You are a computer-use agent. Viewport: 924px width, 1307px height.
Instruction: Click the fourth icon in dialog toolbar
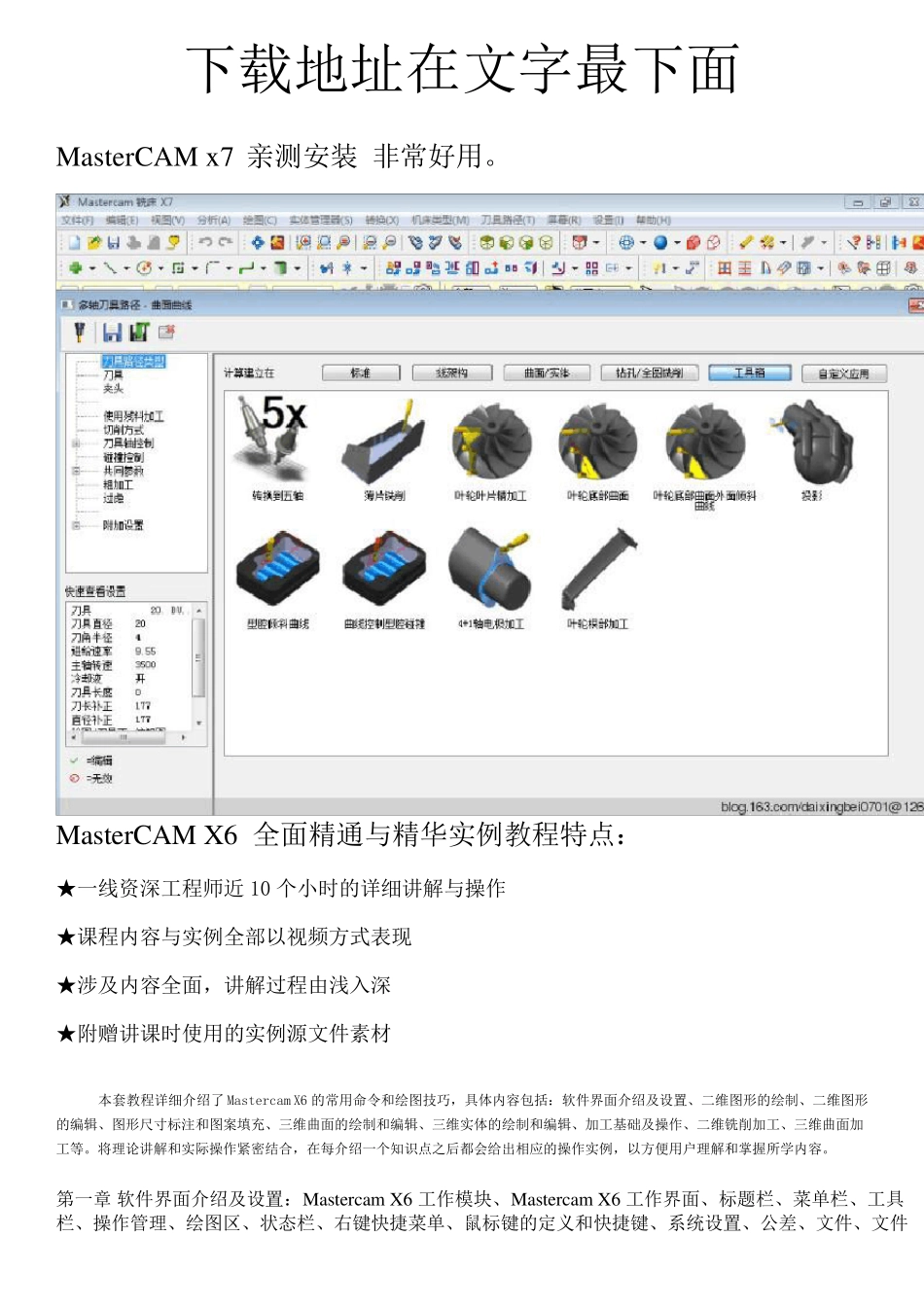click(x=166, y=333)
